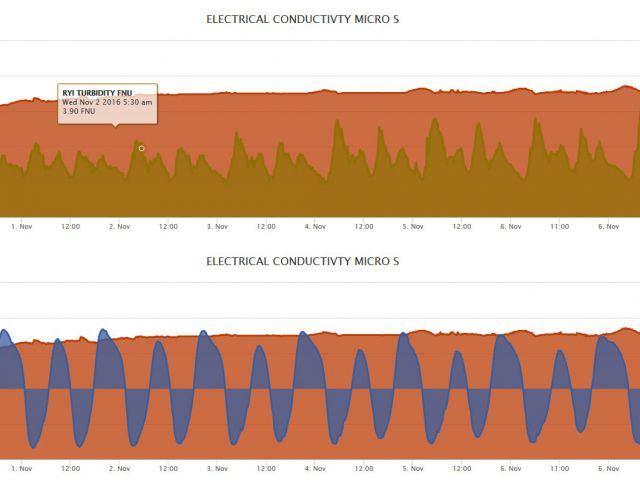Click the 5. Nov axis label under the turbidity chart
The height and width of the screenshot is (480, 640).
pyautogui.click(x=413, y=226)
